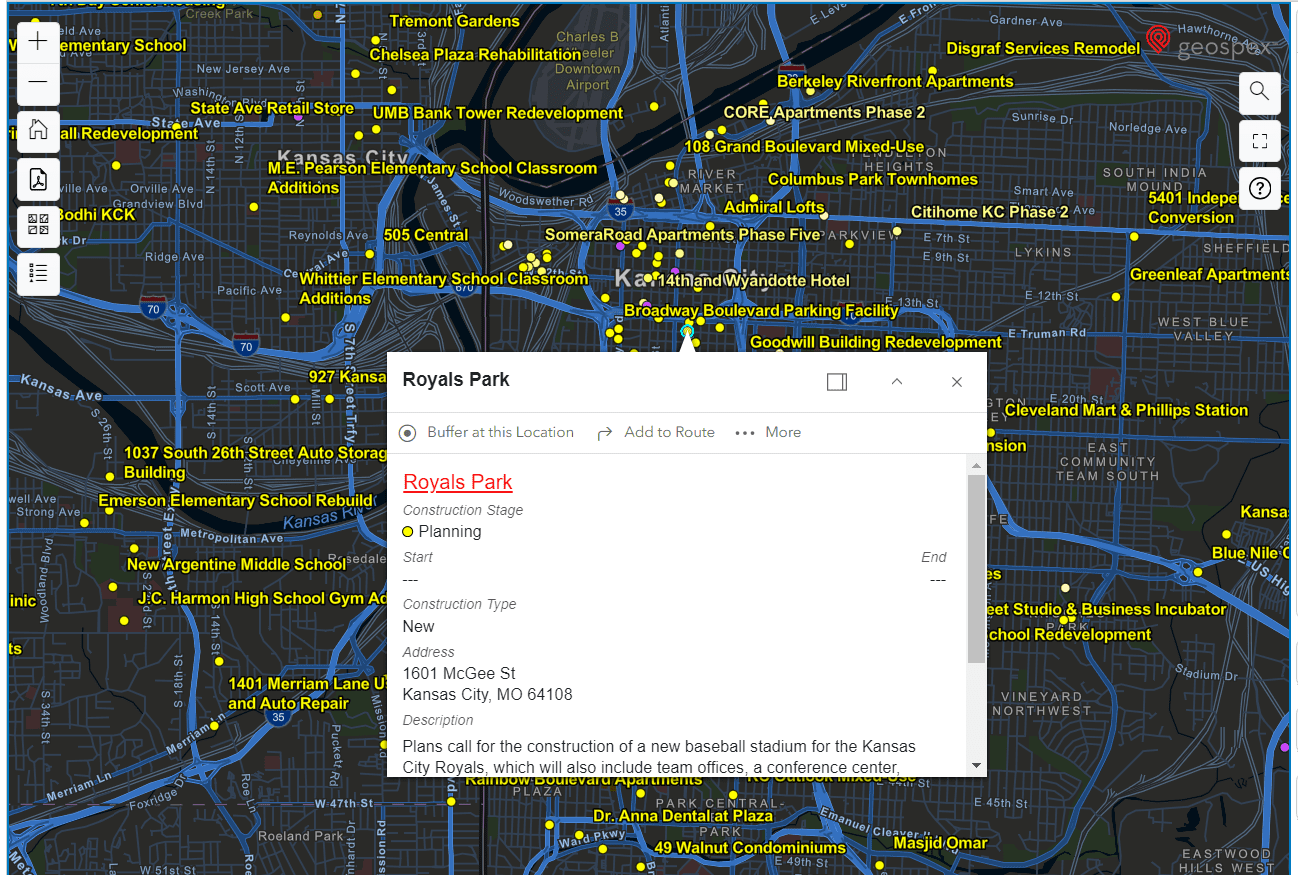Select Admiral Lofts label

(774, 207)
